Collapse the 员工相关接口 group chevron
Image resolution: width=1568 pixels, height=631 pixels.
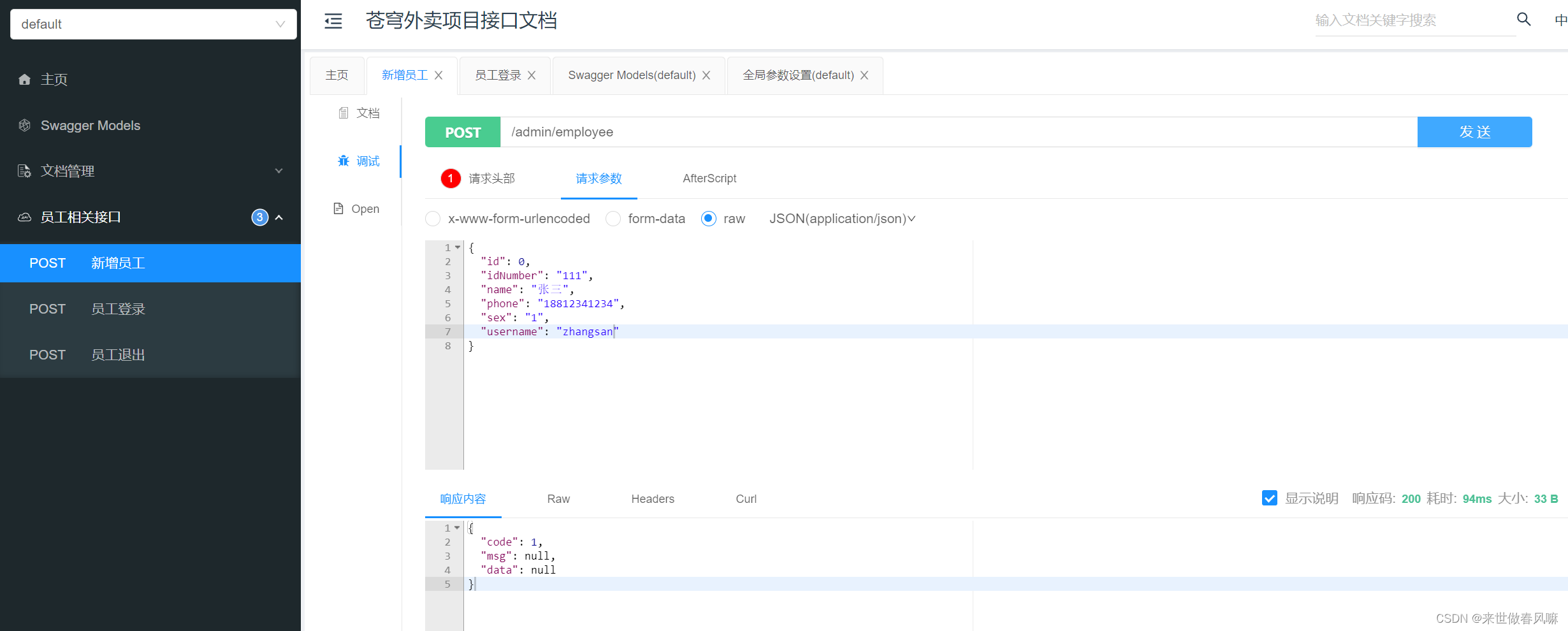point(279,217)
